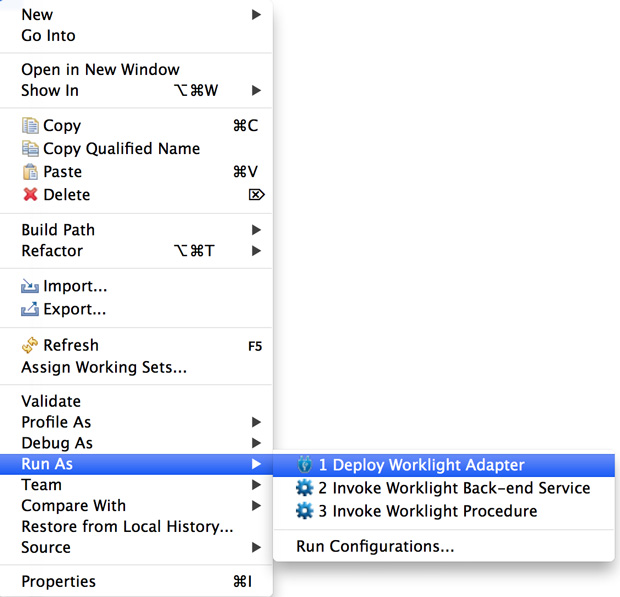This screenshot has width=620, height=597.
Task: Click the red Delete X icon
Action: pos(30,195)
